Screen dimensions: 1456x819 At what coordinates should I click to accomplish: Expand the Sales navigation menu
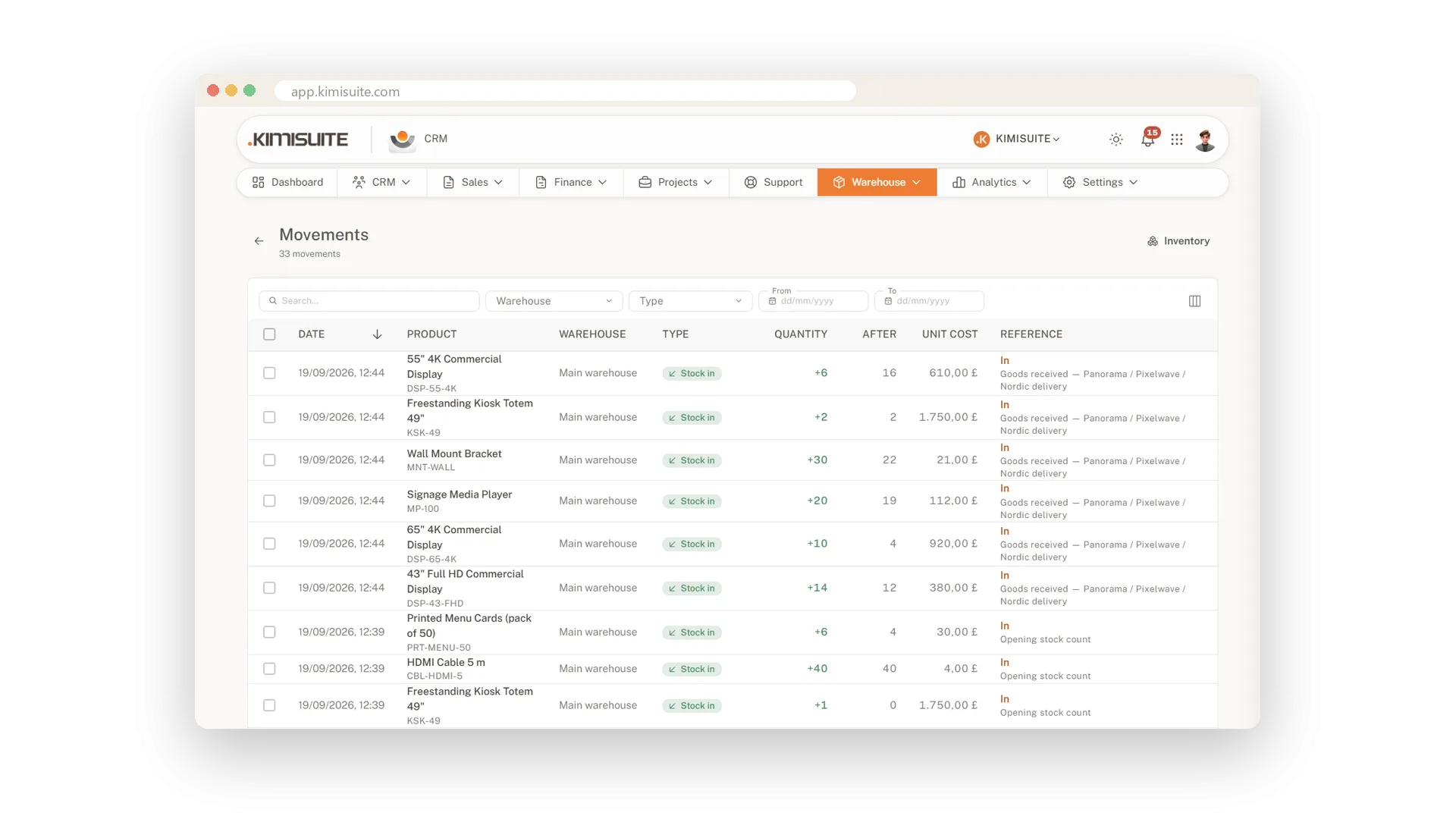coord(473,183)
